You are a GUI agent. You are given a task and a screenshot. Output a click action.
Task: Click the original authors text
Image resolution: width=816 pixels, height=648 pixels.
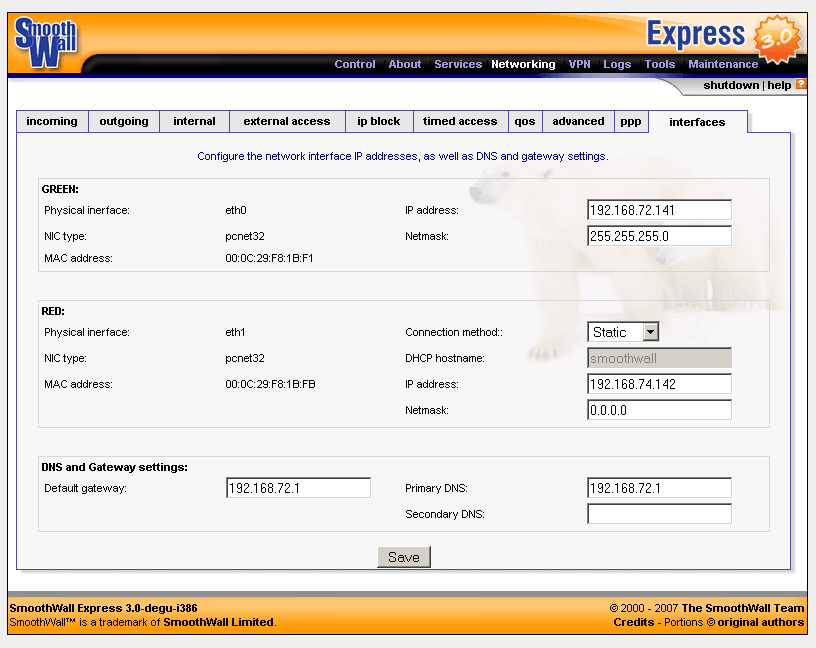pyautogui.click(x=760, y=622)
